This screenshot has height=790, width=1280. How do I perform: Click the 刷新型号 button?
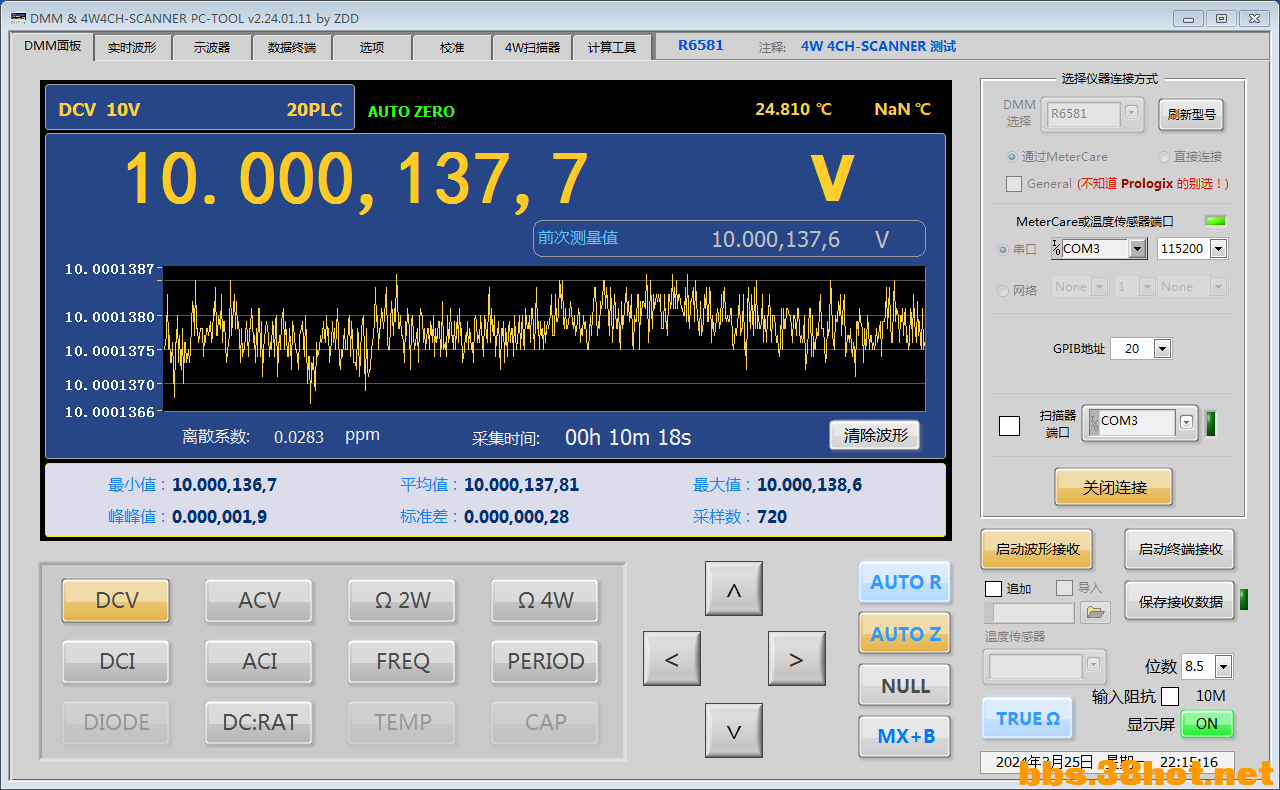pos(1191,115)
